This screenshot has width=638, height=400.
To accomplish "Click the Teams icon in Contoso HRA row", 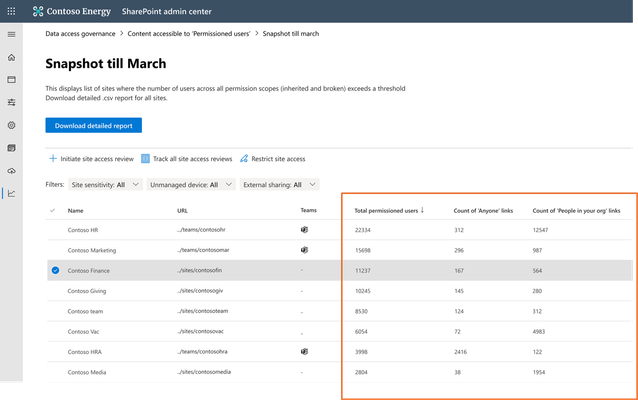I will [x=304, y=352].
